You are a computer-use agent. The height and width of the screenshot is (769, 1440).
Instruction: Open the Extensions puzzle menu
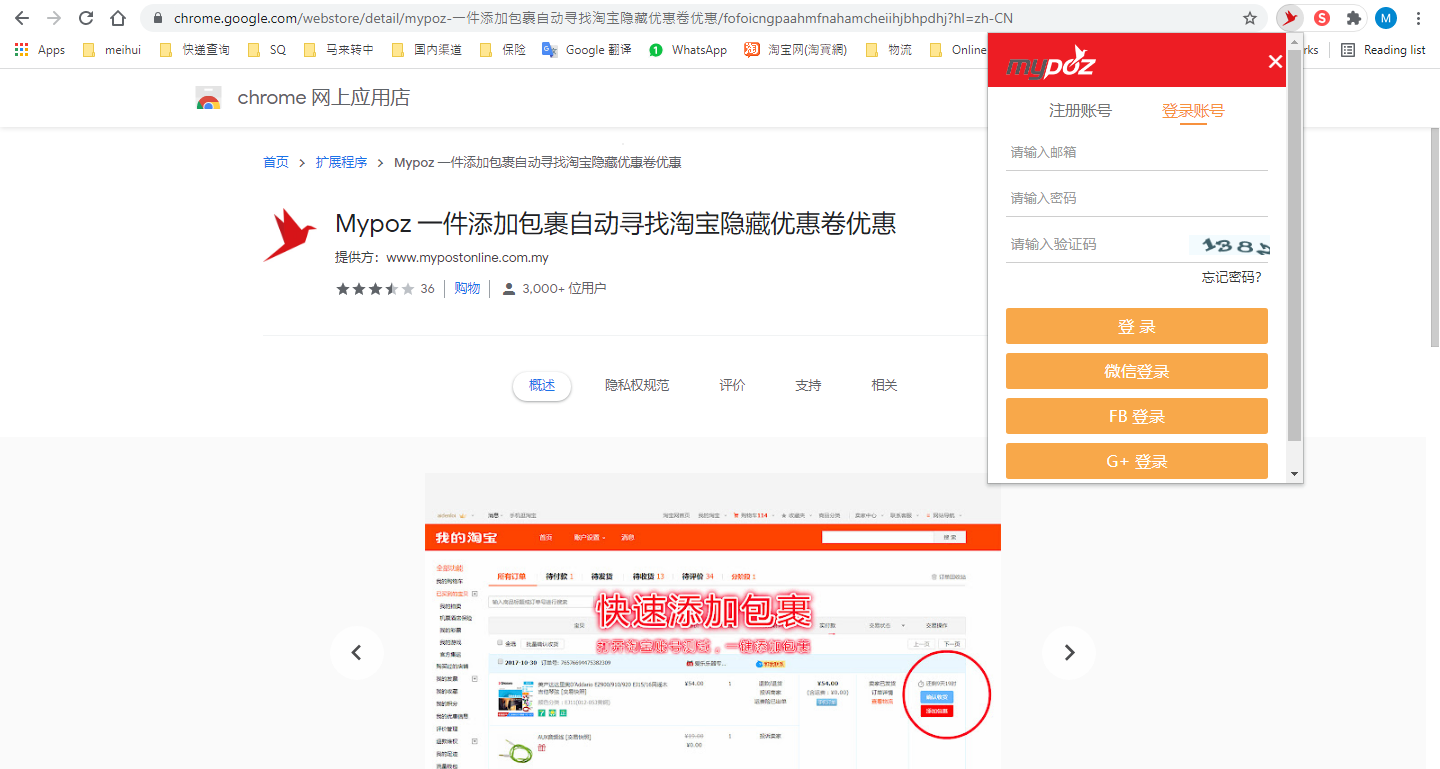pos(1354,18)
